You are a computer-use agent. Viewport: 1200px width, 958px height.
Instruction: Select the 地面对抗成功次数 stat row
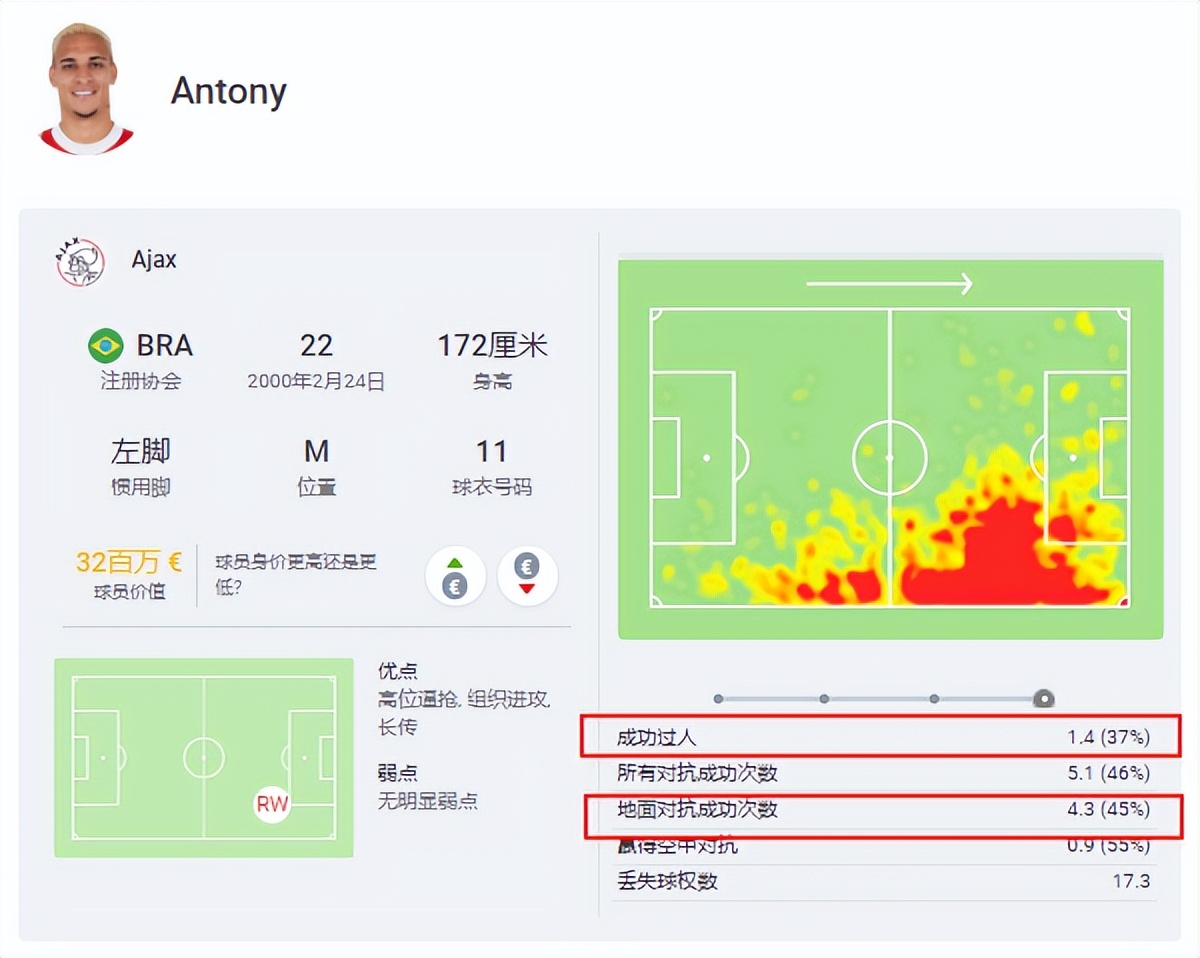(x=882, y=809)
